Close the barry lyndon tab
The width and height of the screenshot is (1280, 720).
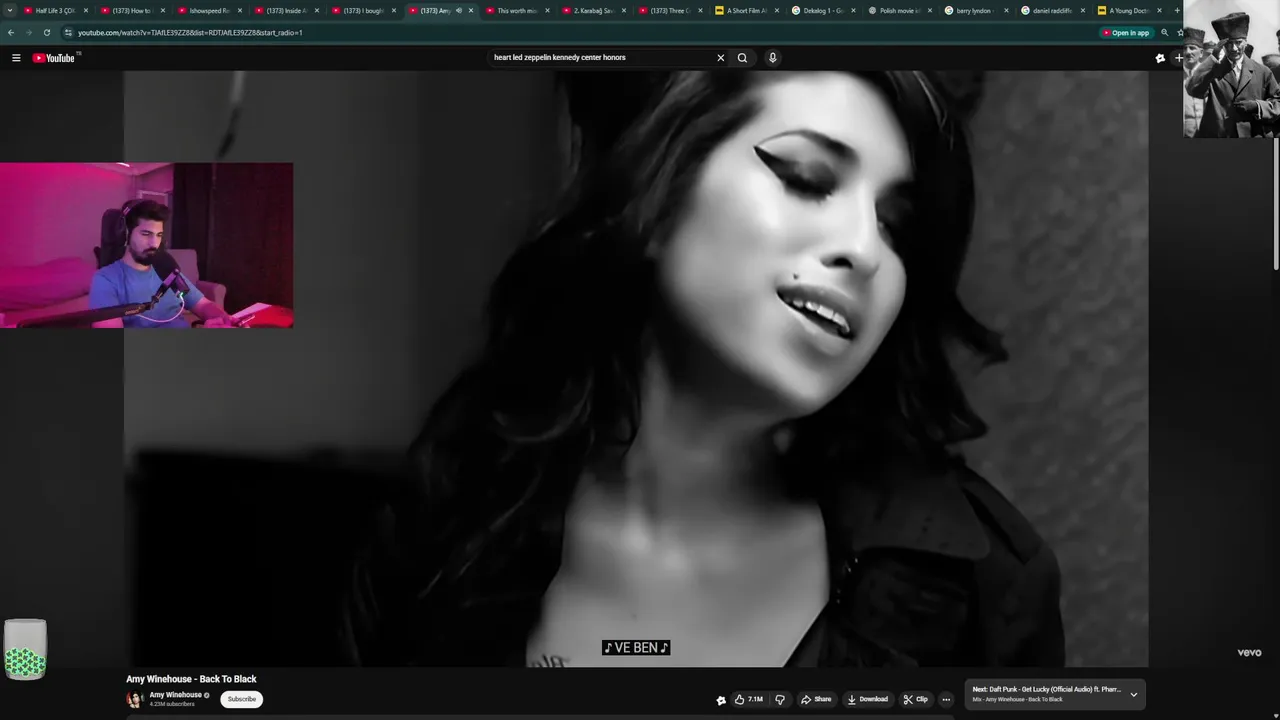(1006, 10)
